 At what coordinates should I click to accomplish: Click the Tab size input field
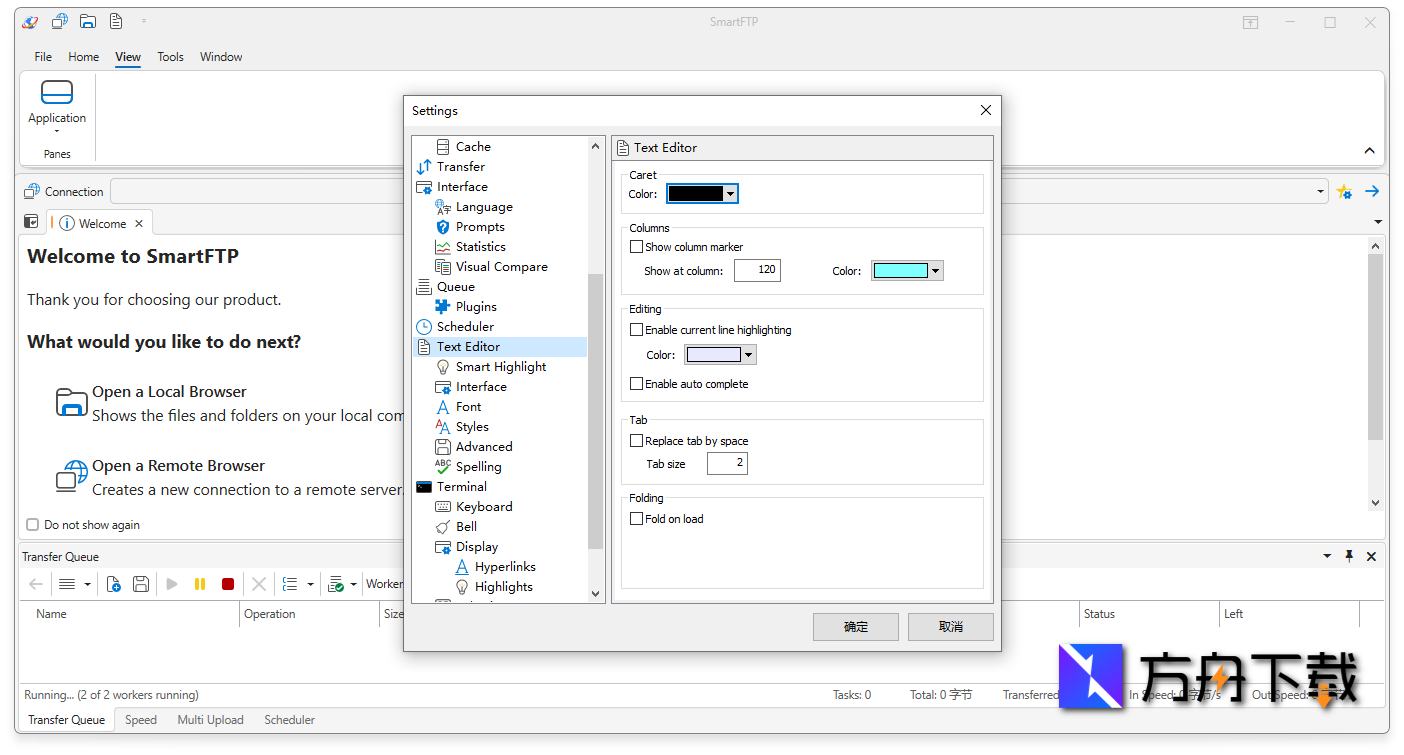coord(726,464)
